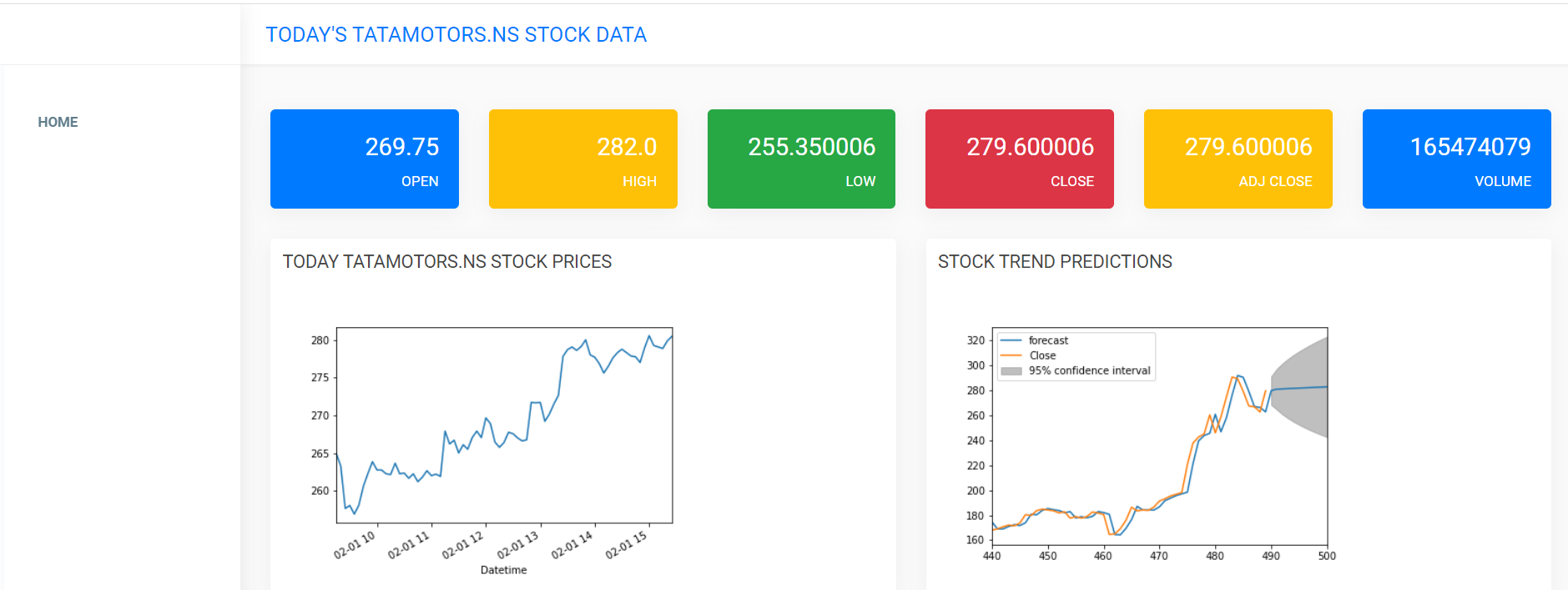
Task: Click the intraday stock price line chart
Action: coord(504,426)
